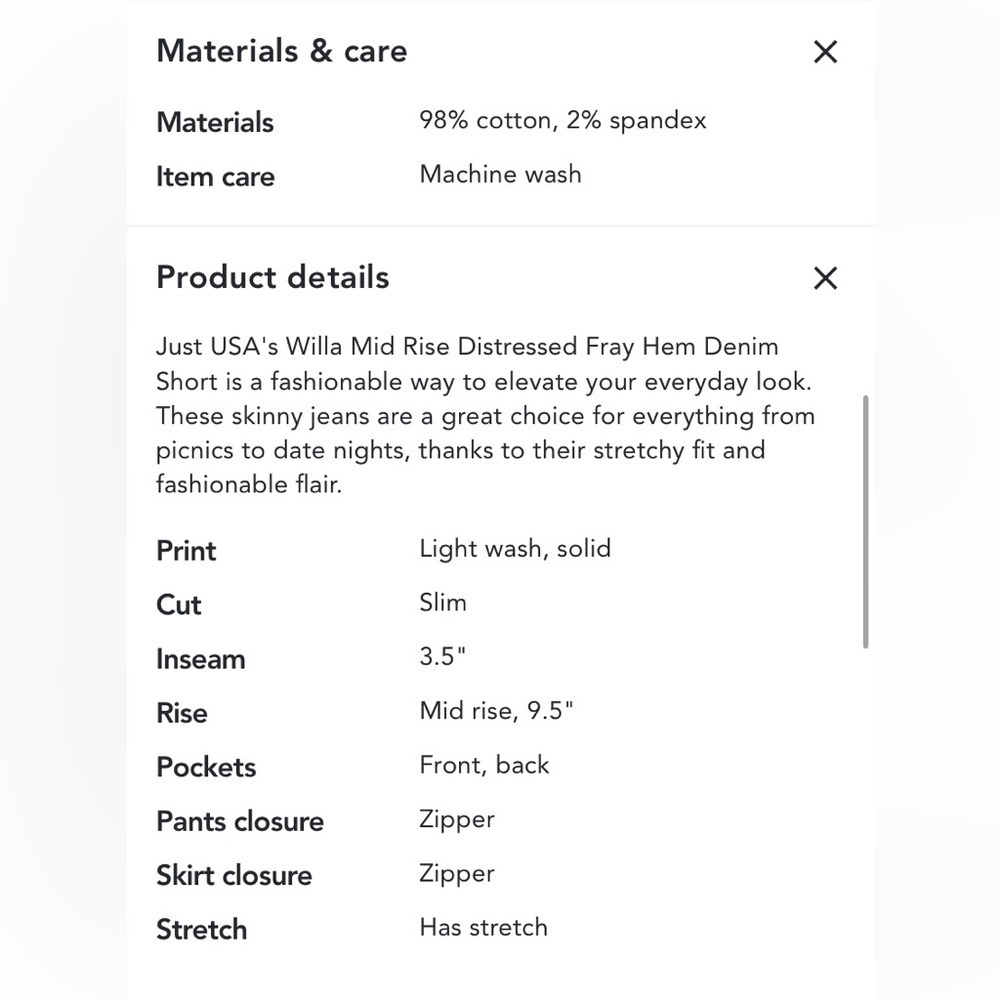Select the Inseam label
1000x1000 pixels.
200,659
